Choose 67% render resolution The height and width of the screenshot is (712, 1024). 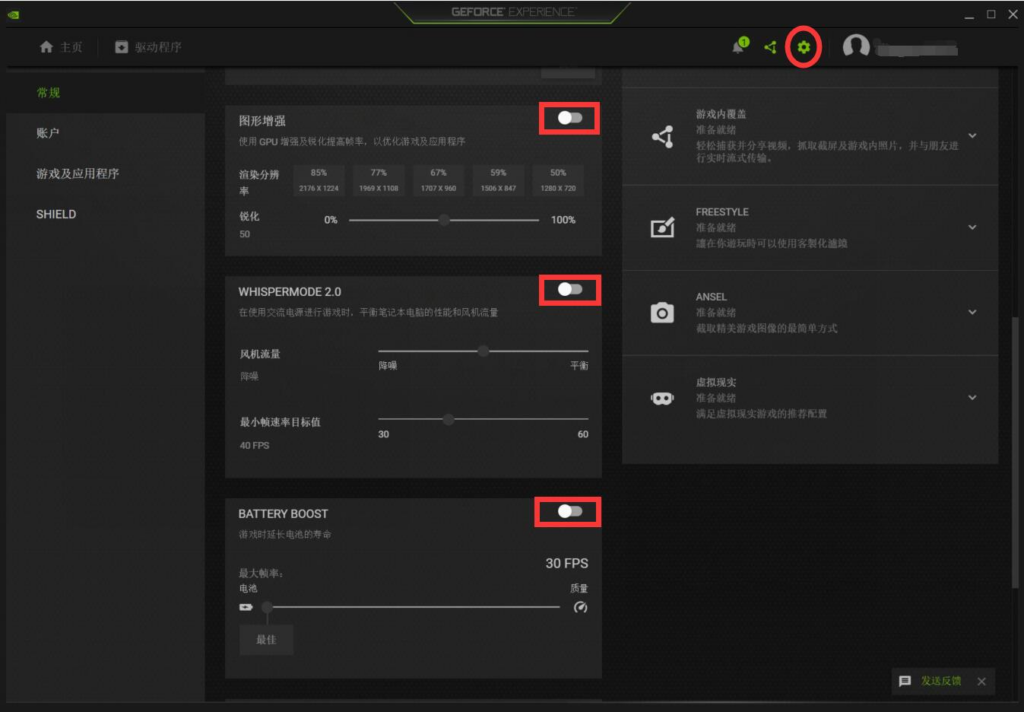(x=438, y=180)
